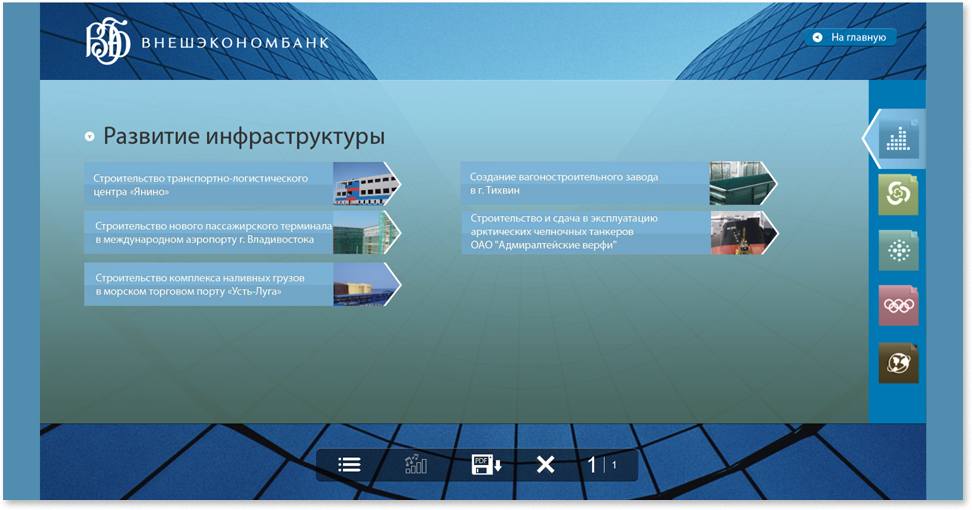Screen dimensions: 972x510
Task: Close the presentation with the X icon
Action: click(x=546, y=464)
